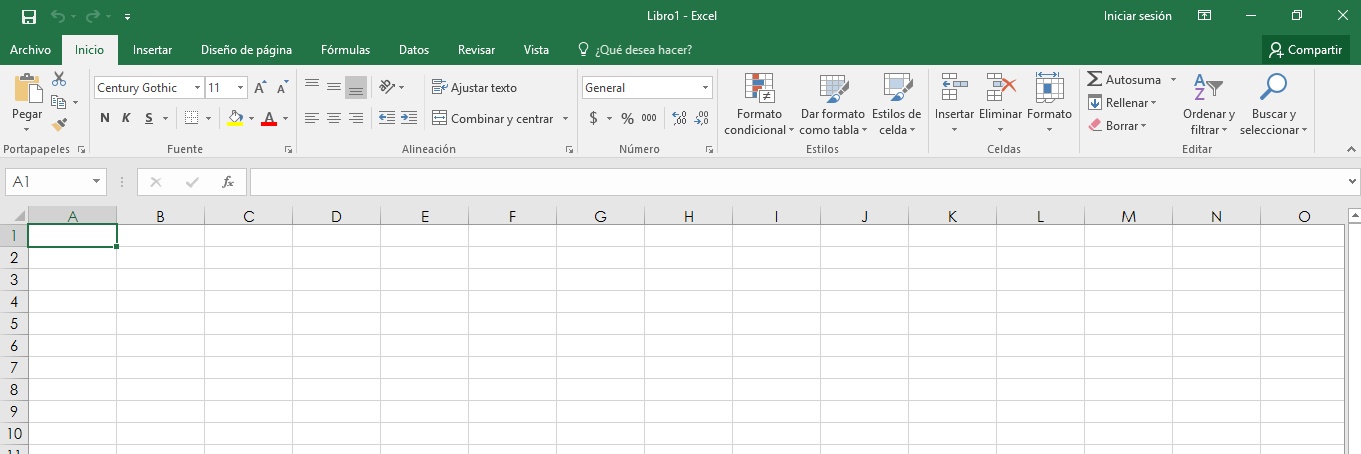Open the Century Gothic font name dropdown

(x=197, y=88)
